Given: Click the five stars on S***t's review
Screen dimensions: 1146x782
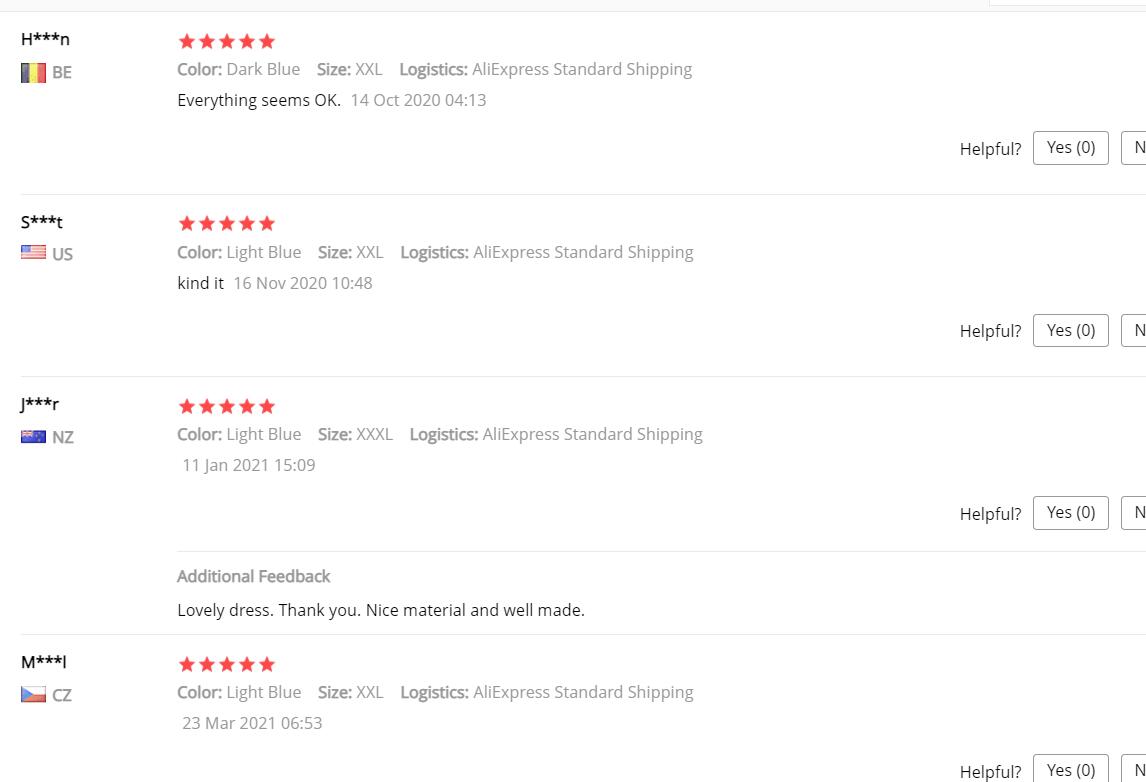Looking at the screenshot, I should [x=226, y=224].
